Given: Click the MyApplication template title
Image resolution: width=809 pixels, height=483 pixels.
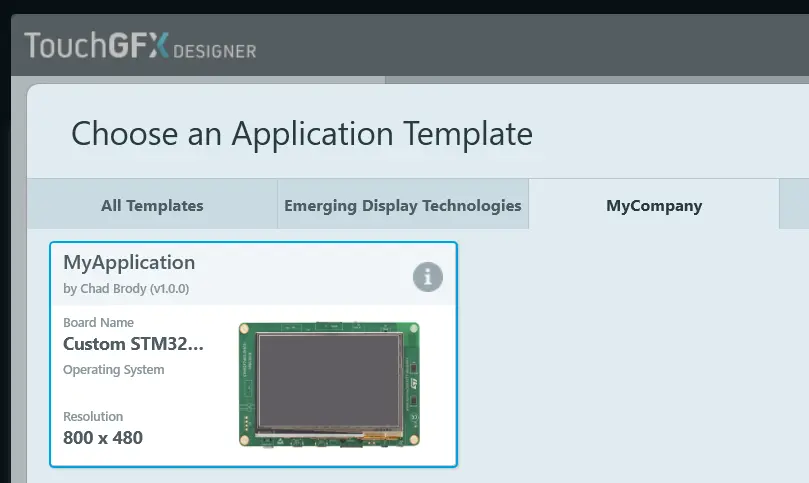Looking at the screenshot, I should (129, 262).
